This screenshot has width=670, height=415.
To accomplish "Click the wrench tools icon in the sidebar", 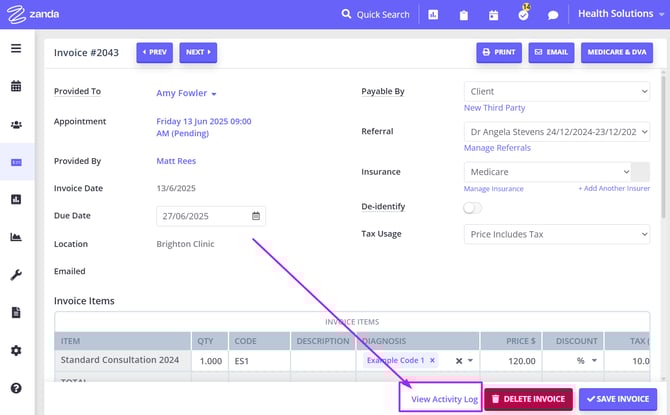I will pyautogui.click(x=16, y=275).
